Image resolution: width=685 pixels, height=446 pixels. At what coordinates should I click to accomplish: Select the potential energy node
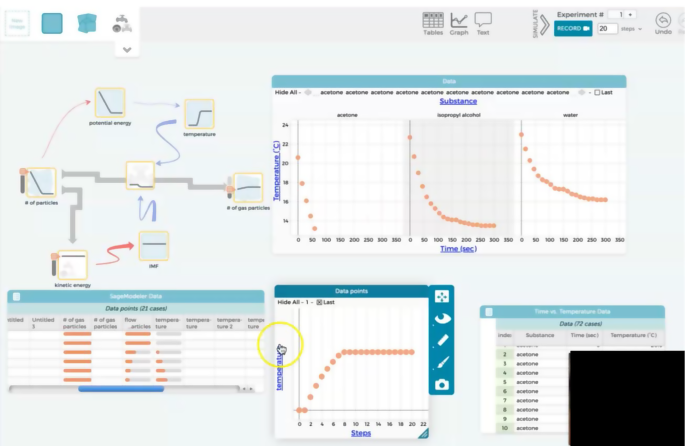click(110, 103)
